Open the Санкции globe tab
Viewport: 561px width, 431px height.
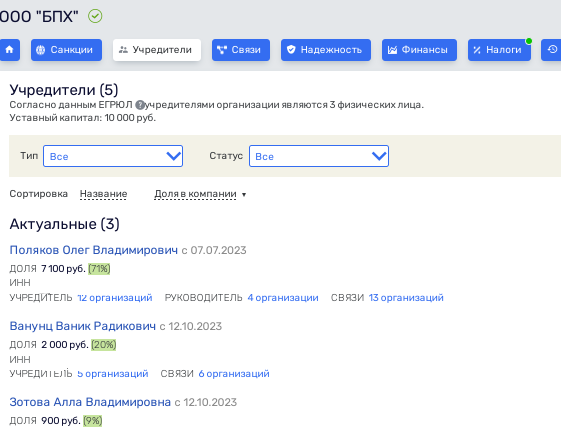coord(67,50)
